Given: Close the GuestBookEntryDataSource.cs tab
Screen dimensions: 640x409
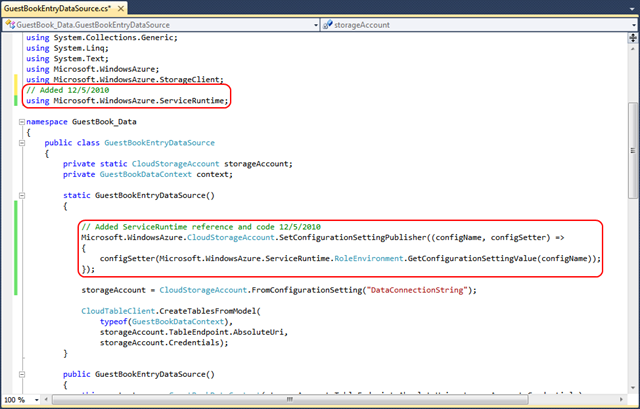Looking at the screenshot, I should coord(121,8).
